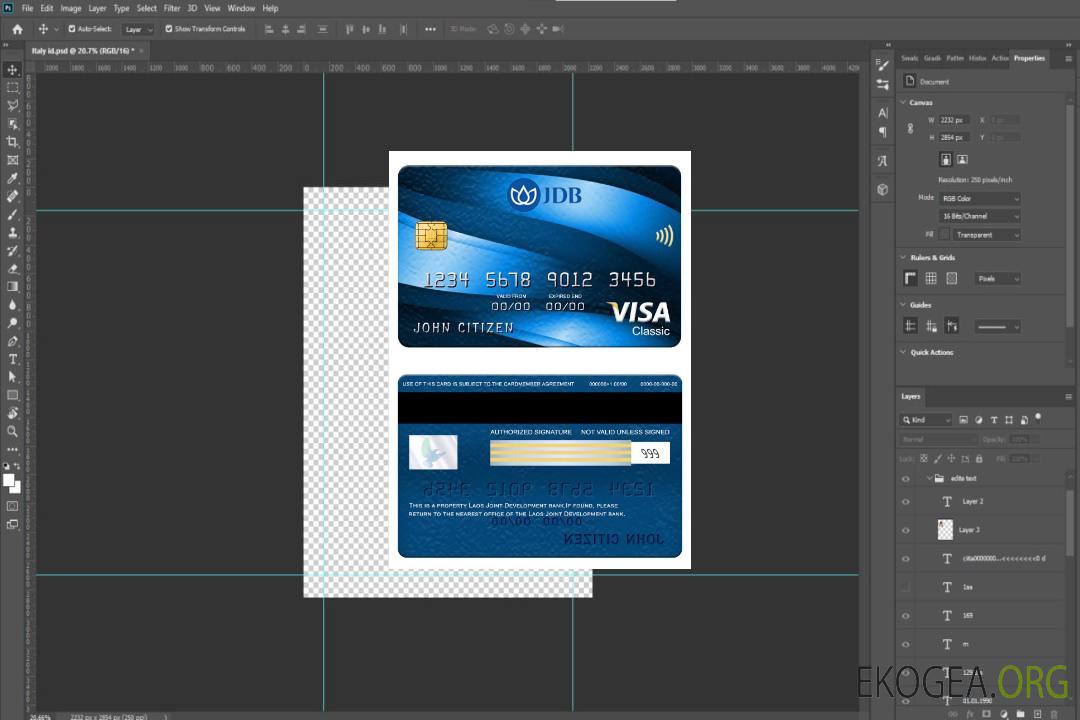The image size is (1080, 720).
Task: Hide the '169' text layer
Action: [x=906, y=616]
